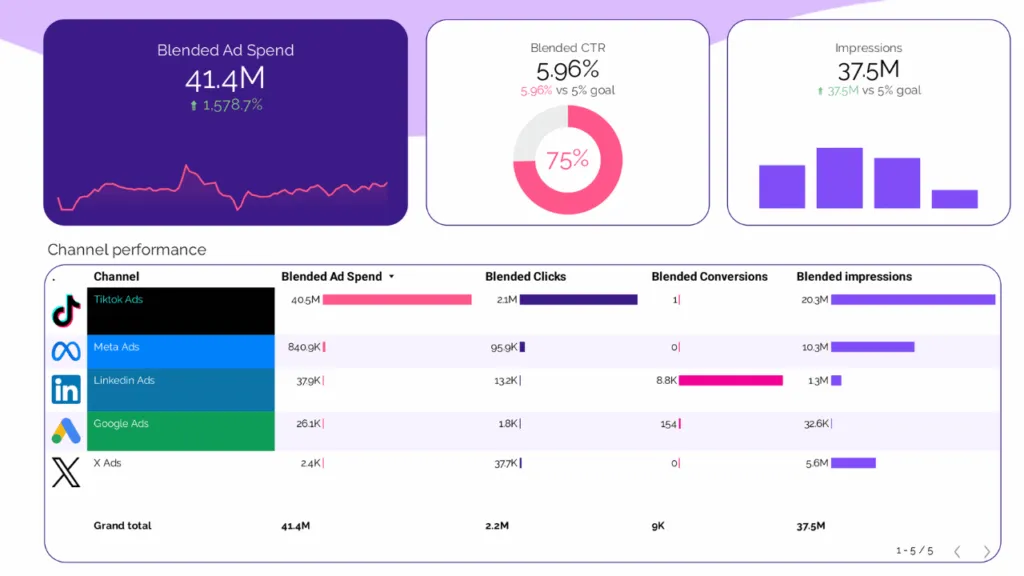Select the LinkedIn channel icon
Viewport: 1024px width, 576px height.
64,388
